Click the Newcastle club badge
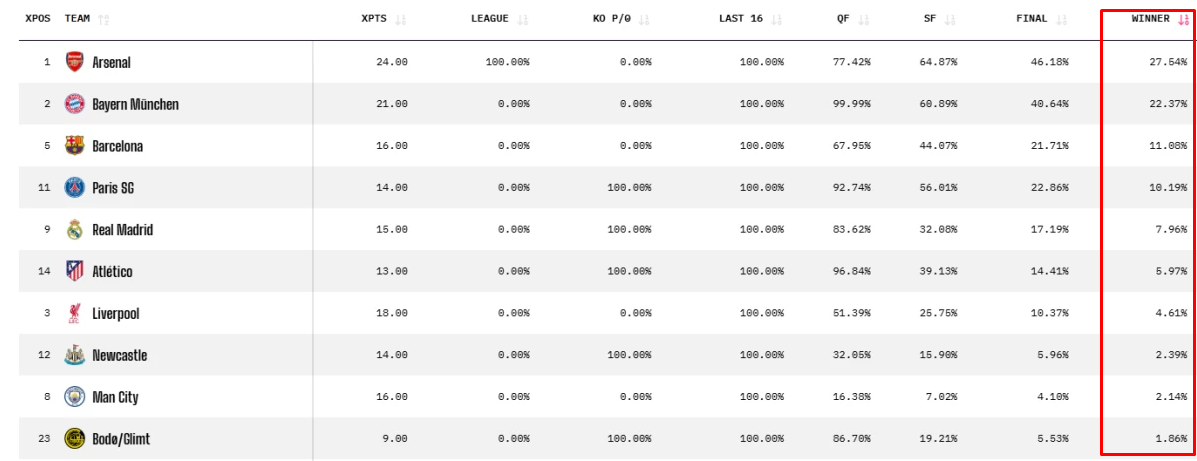Viewport: 1197px width, 461px height. pyautogui.click(x=74, y=355)
